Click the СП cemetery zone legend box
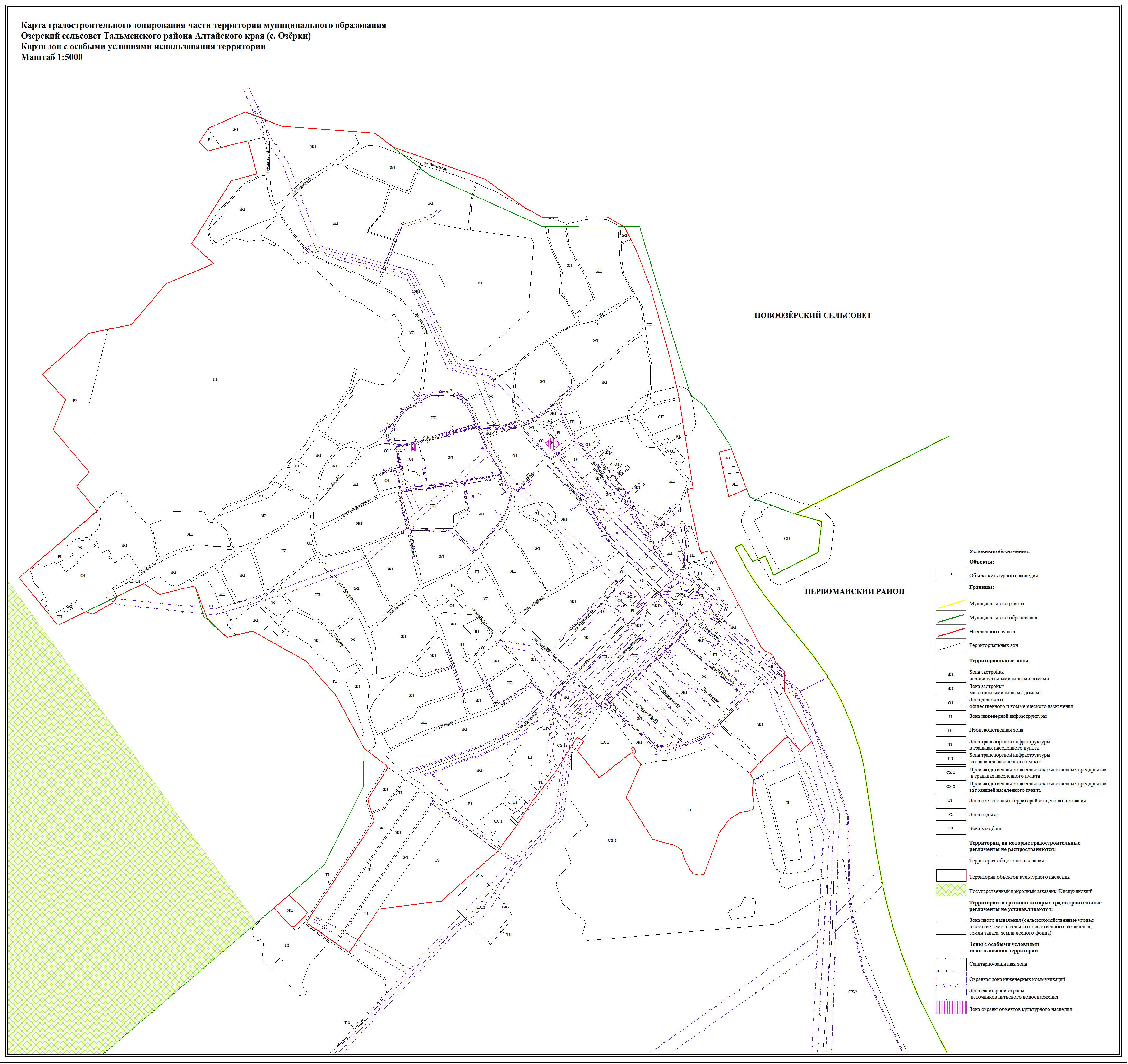1128x1064 pixels. [x=950, y=828]
